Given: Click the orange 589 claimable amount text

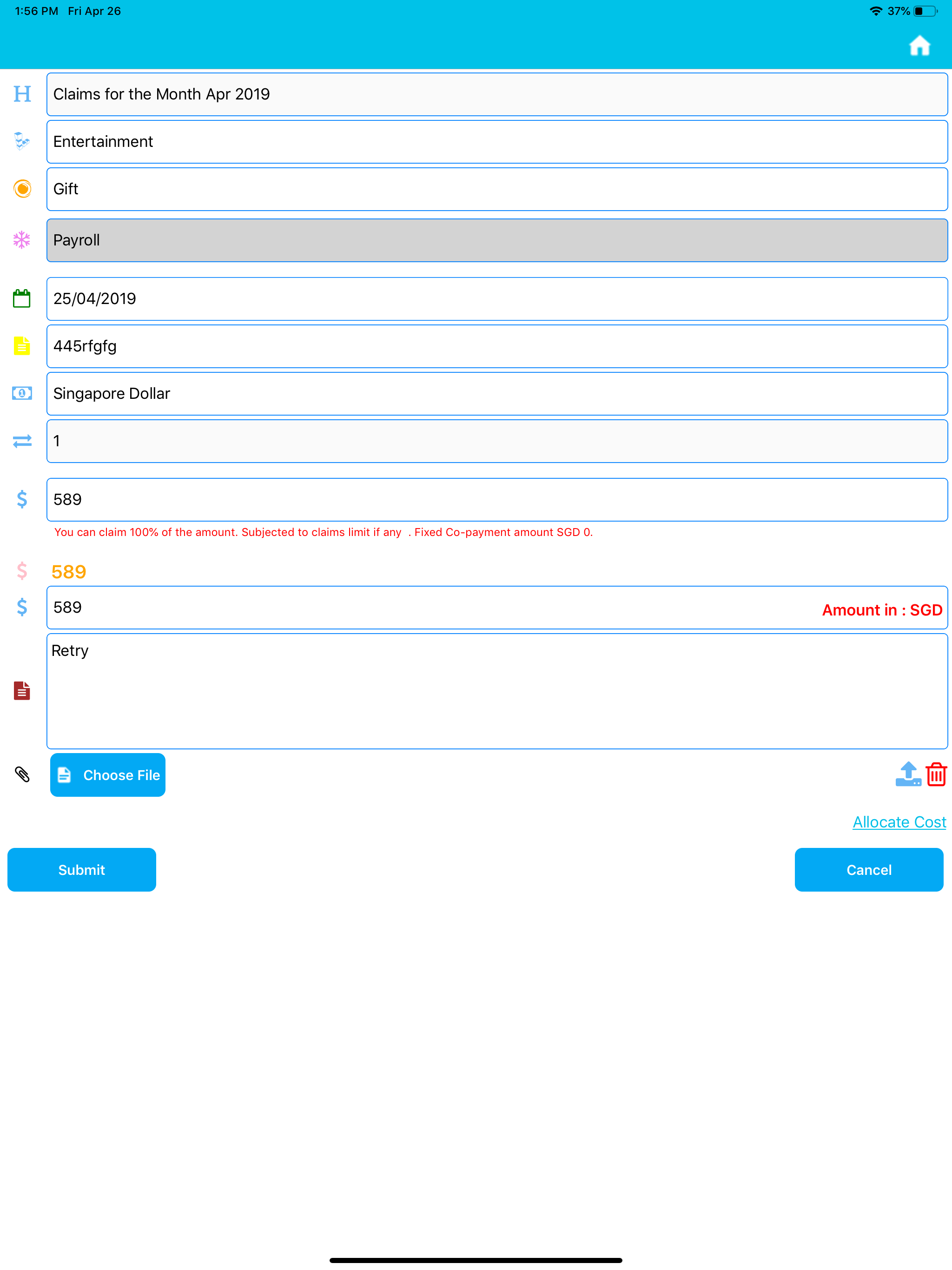Looking at the screenshot, I should [69, 572].
